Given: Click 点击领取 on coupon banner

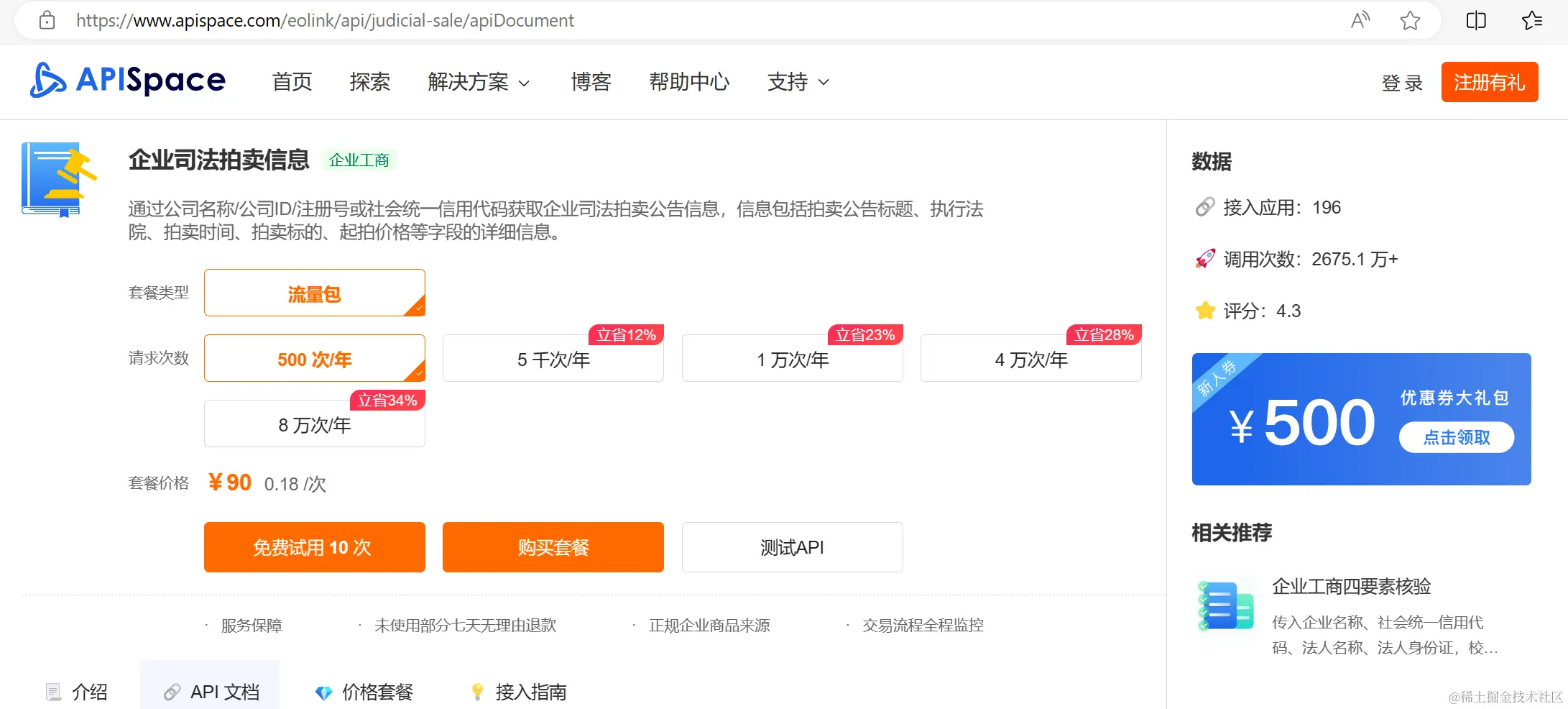Looking at the screenshot, I should (x=1457, y=437).
